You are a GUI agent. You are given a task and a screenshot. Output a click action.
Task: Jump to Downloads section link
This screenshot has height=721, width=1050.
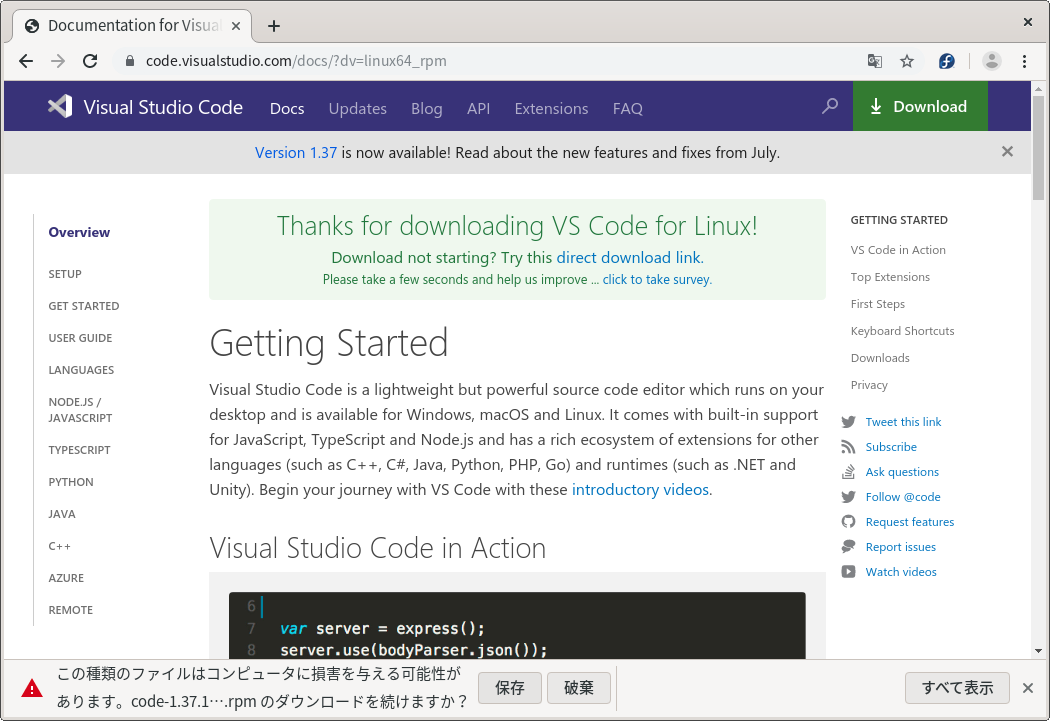[x=880, y=358]
